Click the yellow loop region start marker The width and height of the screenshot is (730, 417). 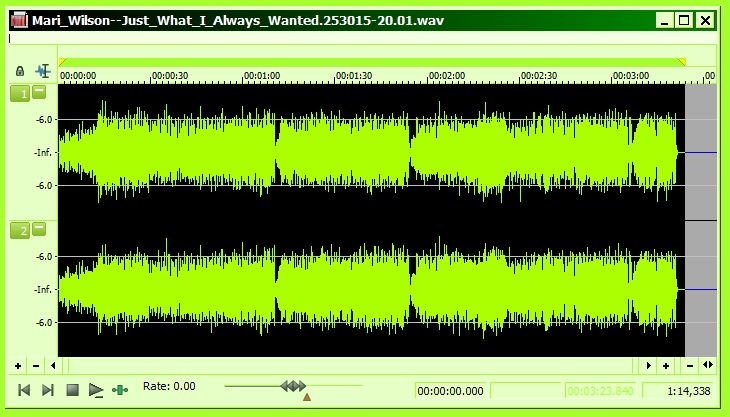pos(62,62)
